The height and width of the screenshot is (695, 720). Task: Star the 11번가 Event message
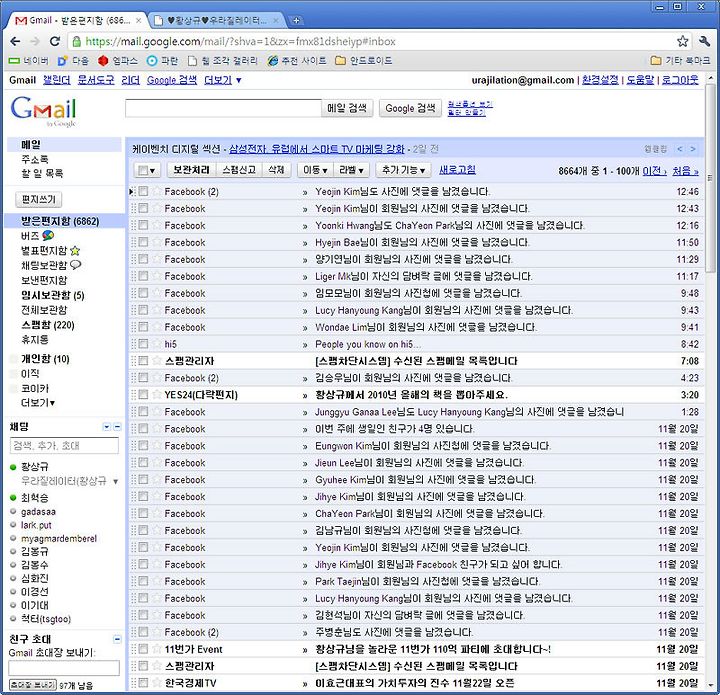pyautogui.click(x=157, y=649)
